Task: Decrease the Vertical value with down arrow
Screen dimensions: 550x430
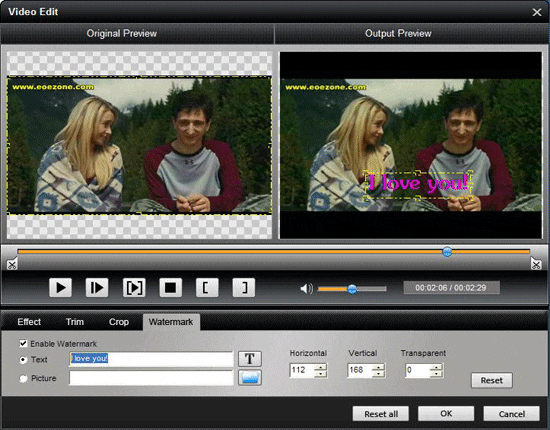Action: tap(378, 374)
